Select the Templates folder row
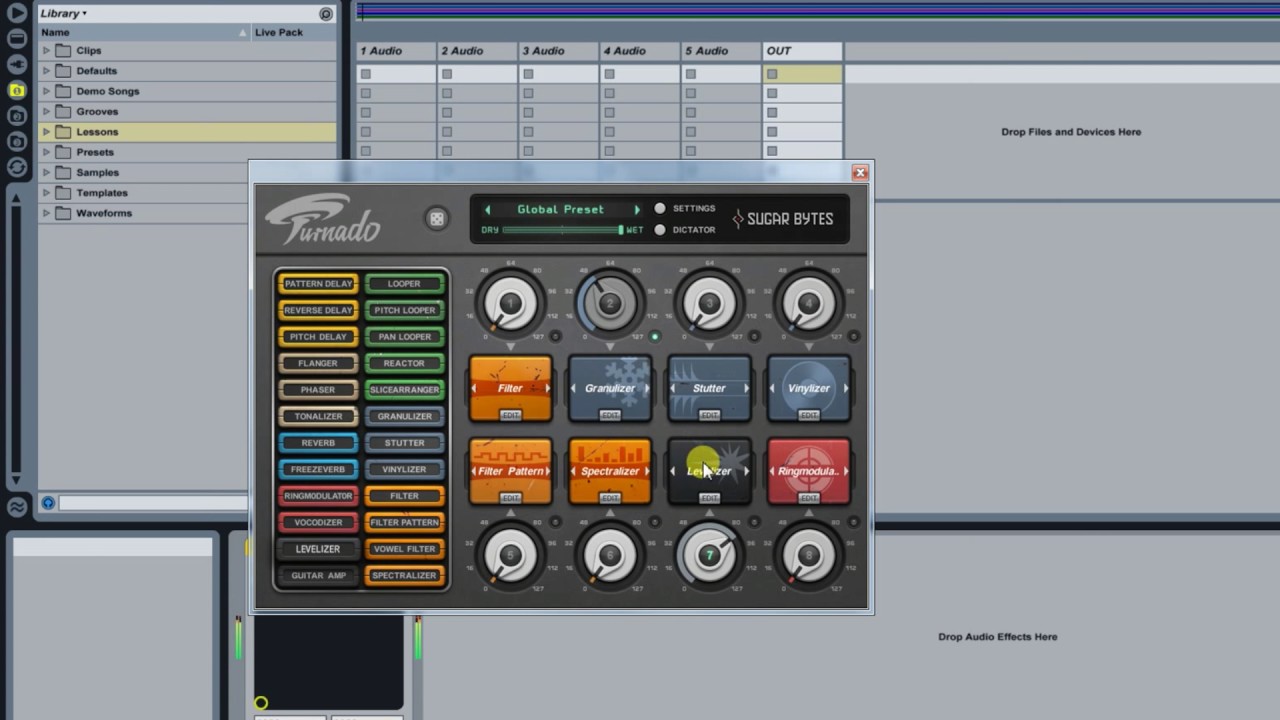1280x720 pixels. pyautogui.click(x=188, y=193)
